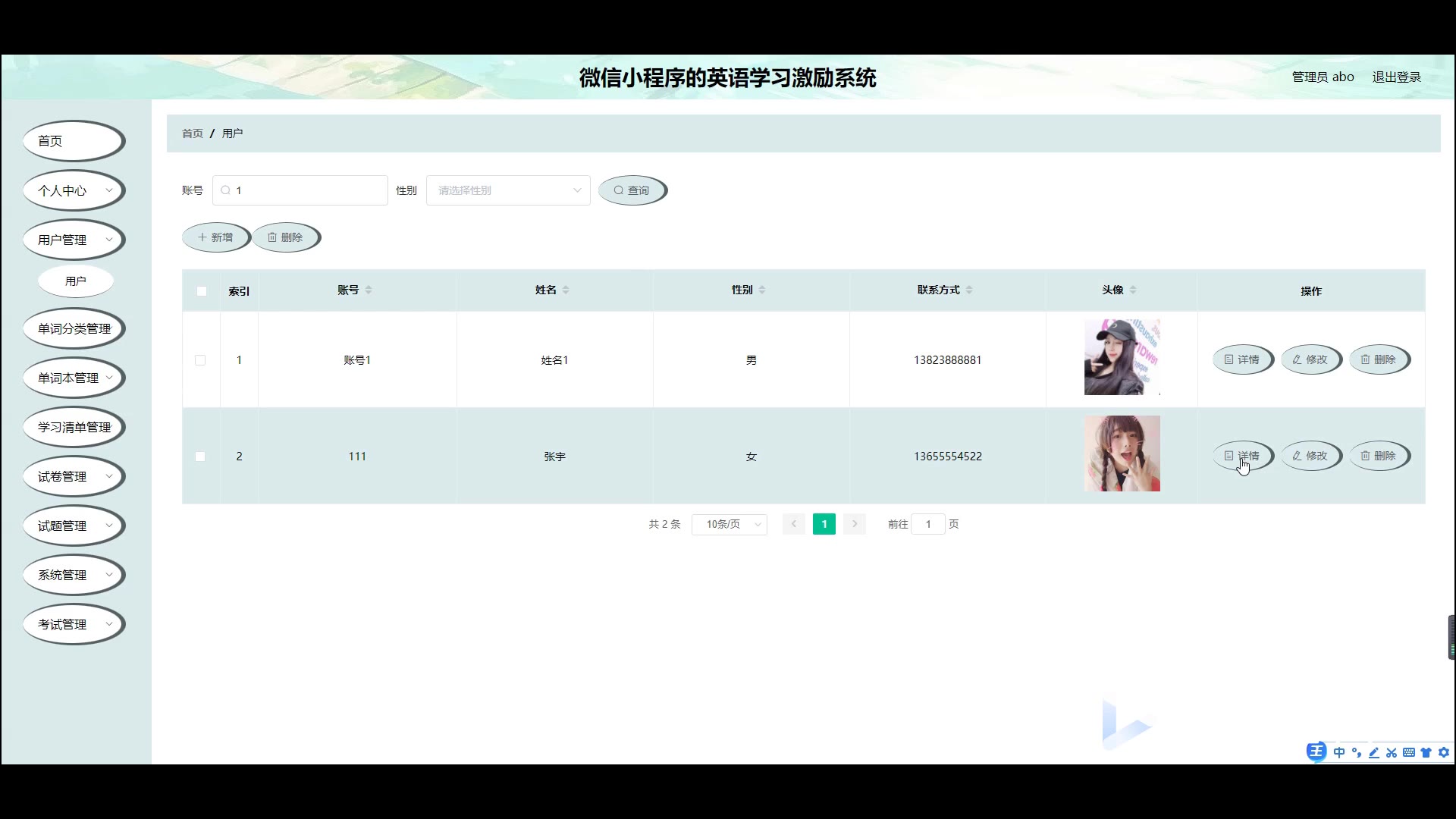
Task: Expand the 试卷管理 sidebar menu
Action: (74, 476)
